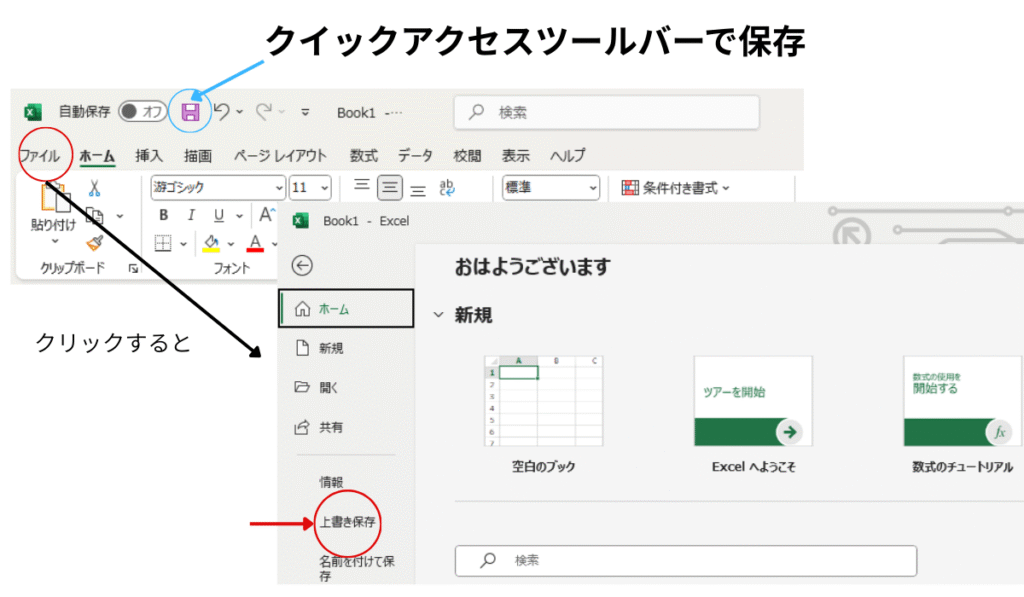1024x597 pixels.
Task: Click the Paste clipboard icon
Action: [53, 202]
